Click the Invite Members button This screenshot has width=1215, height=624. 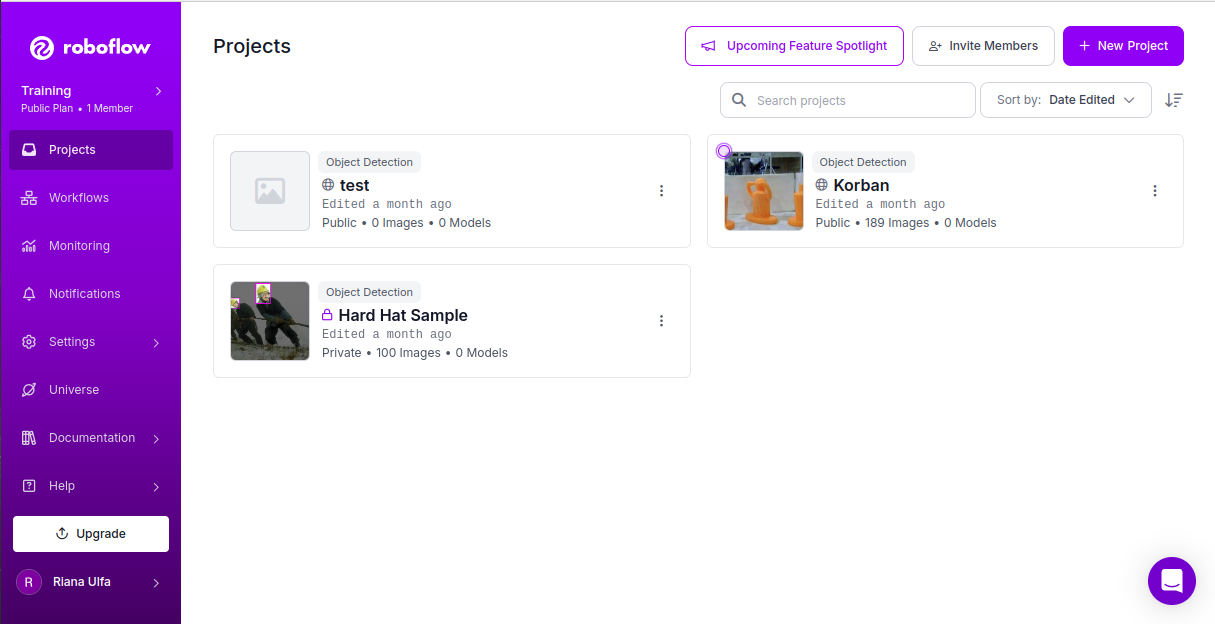click(983, 46)
